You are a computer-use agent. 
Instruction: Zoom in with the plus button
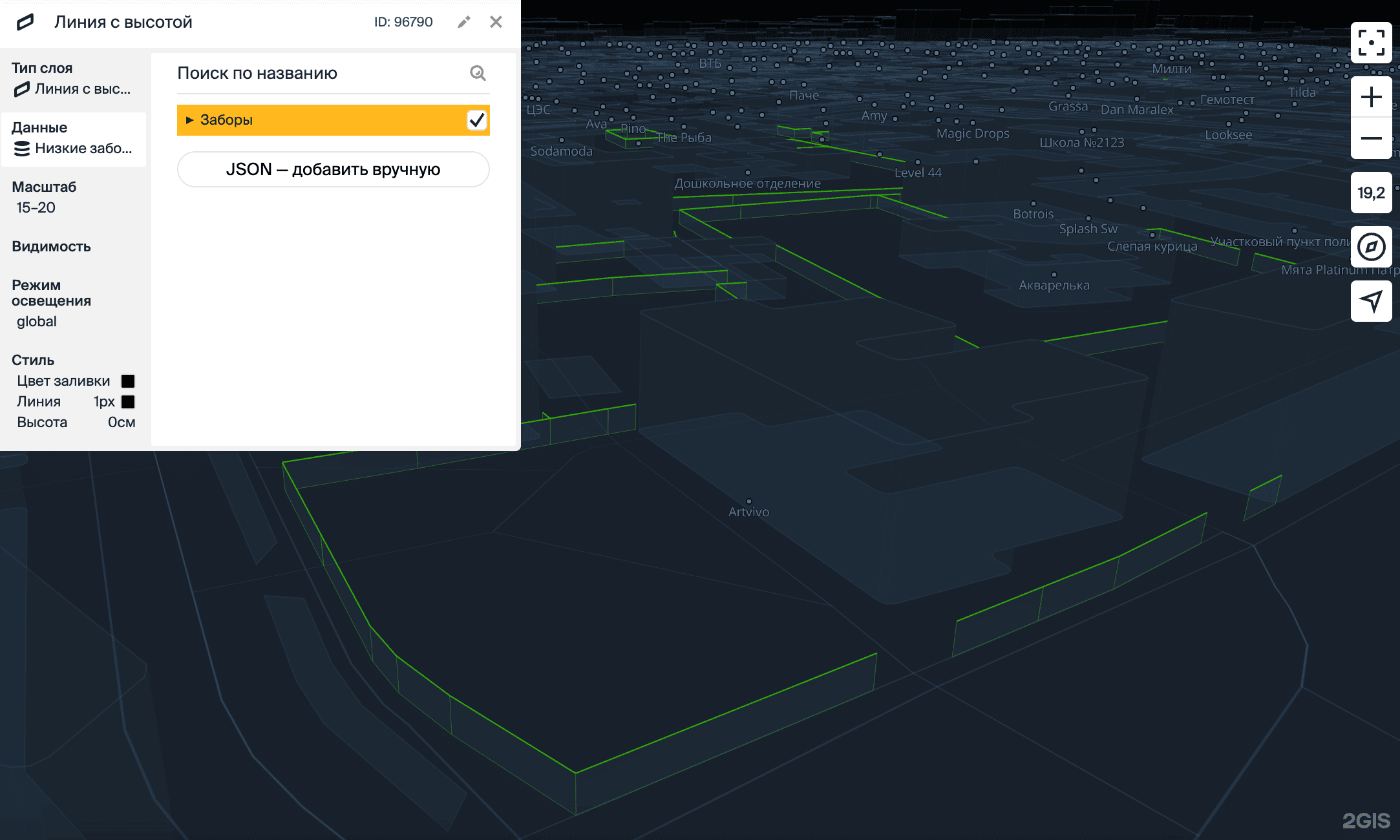pos(1371,98)
